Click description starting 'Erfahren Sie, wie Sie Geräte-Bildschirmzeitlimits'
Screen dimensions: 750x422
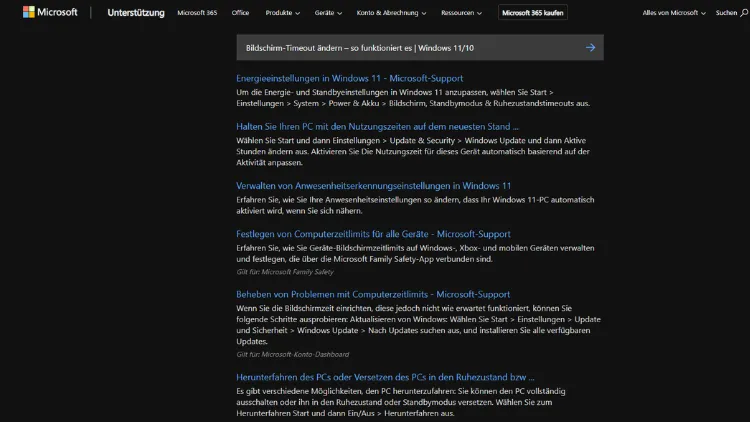click(x=415, y=254)
